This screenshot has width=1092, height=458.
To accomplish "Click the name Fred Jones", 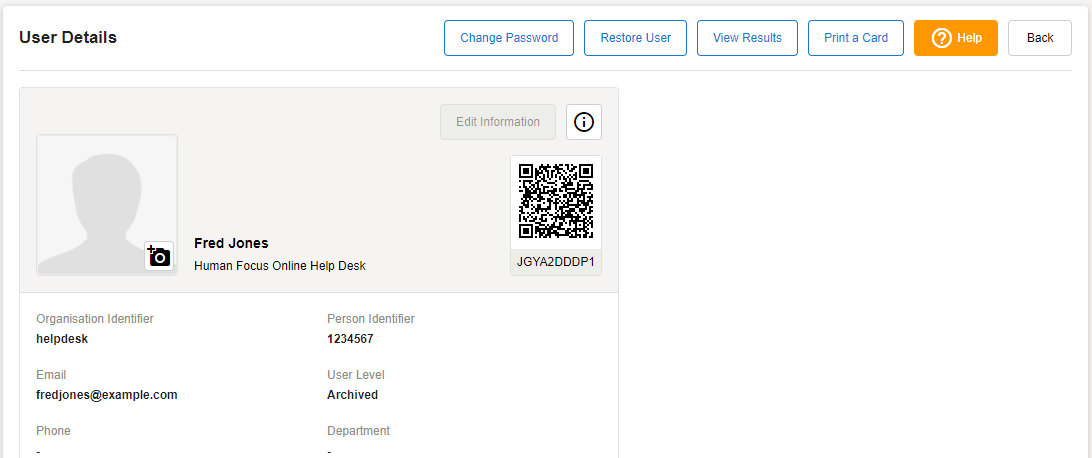I will click(231, 243).
